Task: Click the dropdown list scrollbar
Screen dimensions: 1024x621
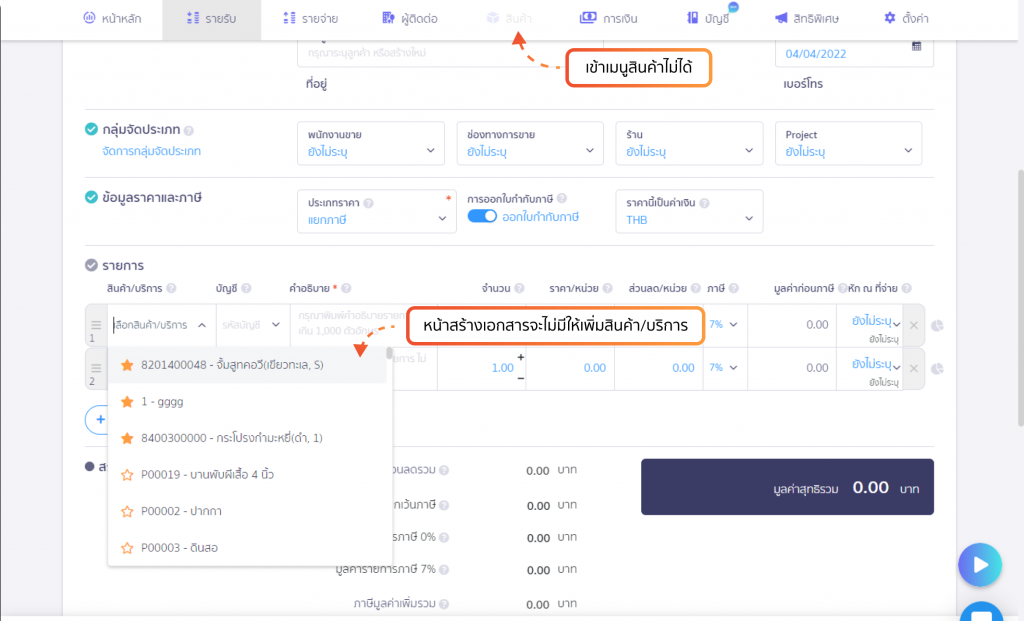Action: click(389, 353)
